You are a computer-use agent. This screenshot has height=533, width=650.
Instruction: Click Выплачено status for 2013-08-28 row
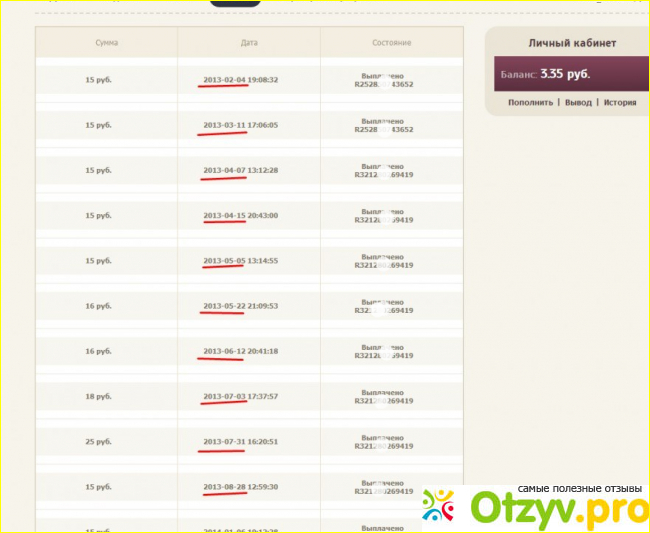tap(382, 483)
